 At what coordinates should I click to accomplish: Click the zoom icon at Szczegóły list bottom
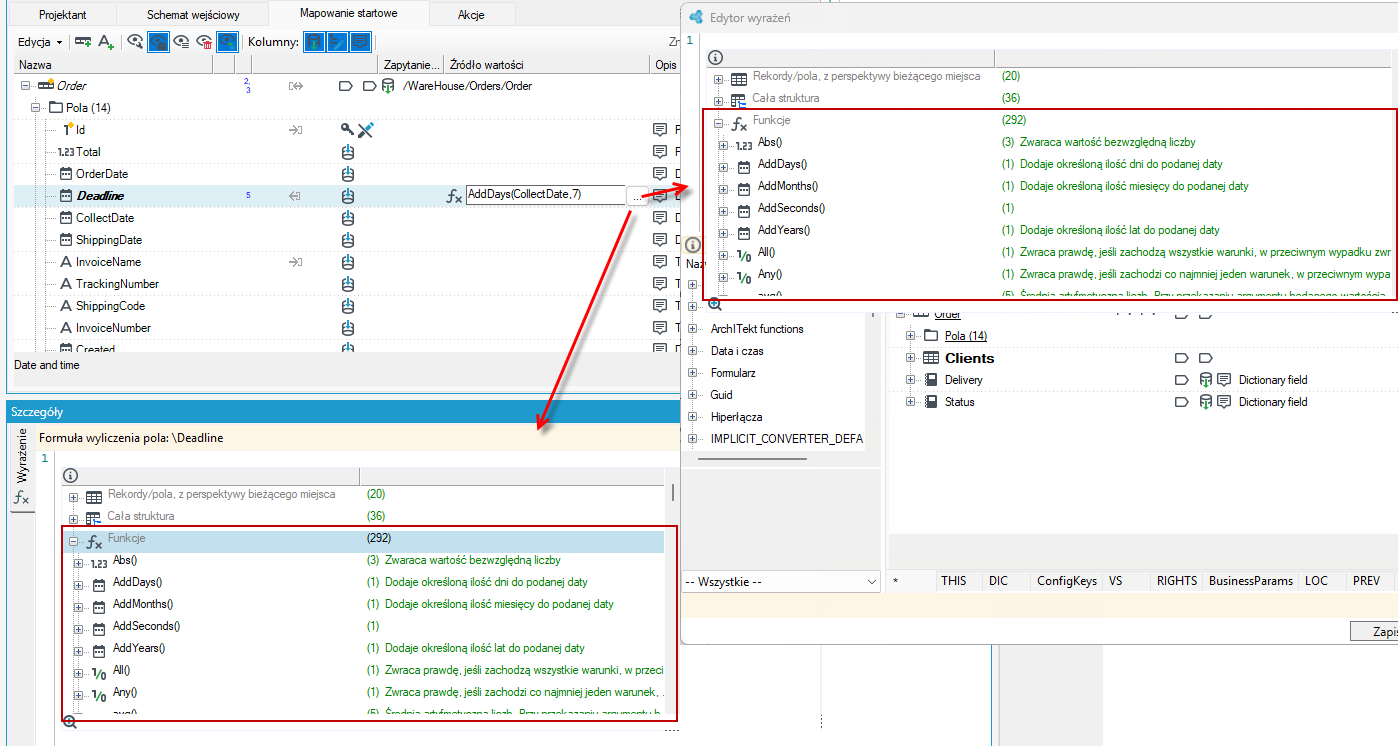tap(70, 722)
